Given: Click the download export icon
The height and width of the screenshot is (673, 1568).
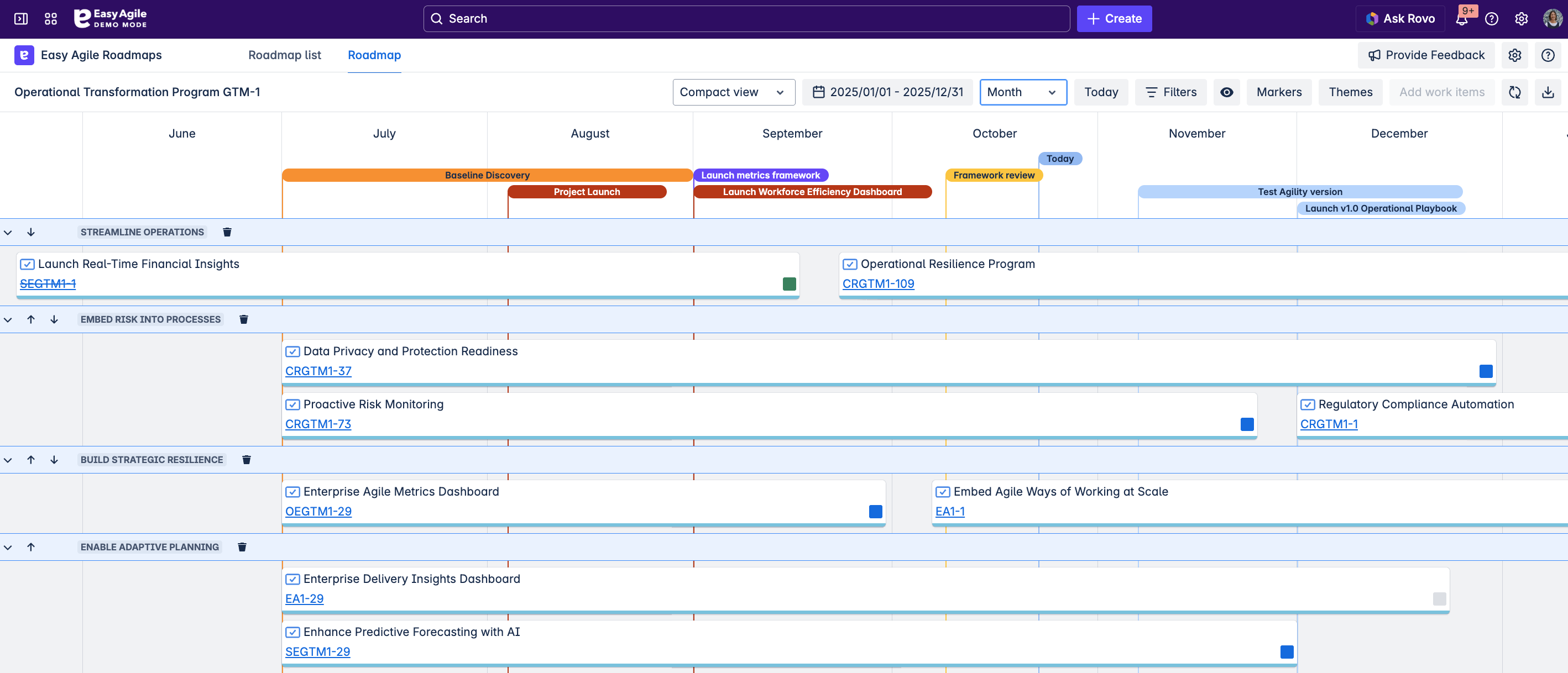Looking at the screenshot, I should [1548, 92].
